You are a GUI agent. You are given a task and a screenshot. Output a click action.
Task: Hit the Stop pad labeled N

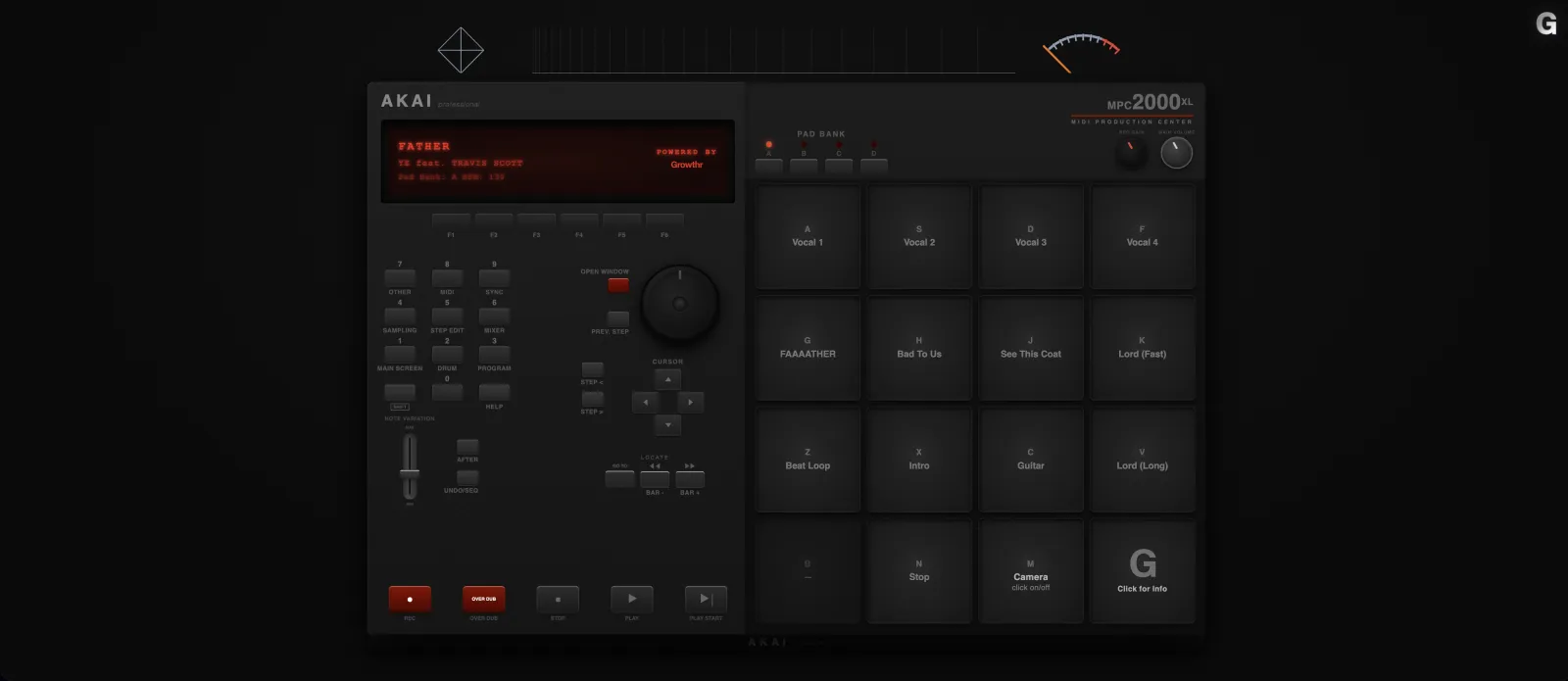[919, 571]
